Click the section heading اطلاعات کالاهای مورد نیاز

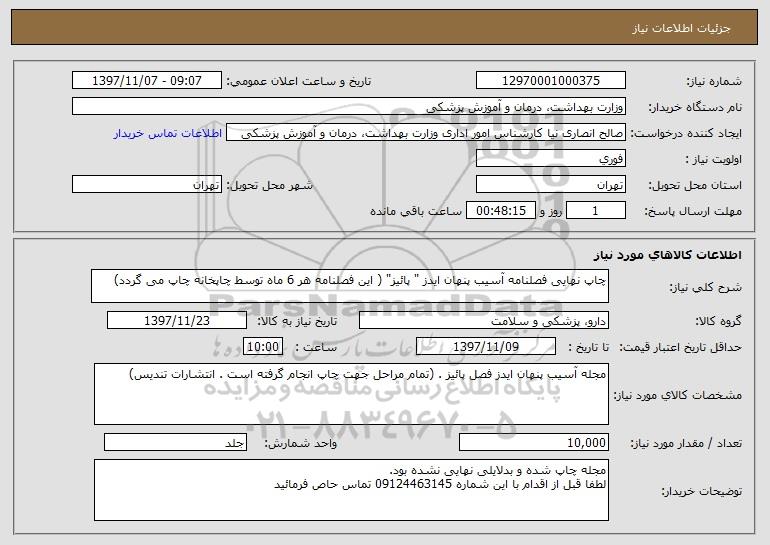point(667,255)
